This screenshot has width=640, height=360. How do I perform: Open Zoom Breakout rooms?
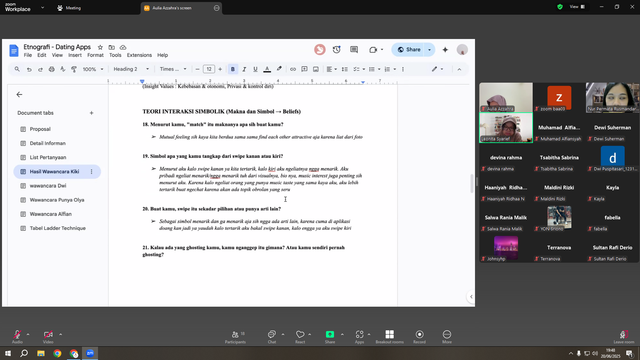(389, 336)
